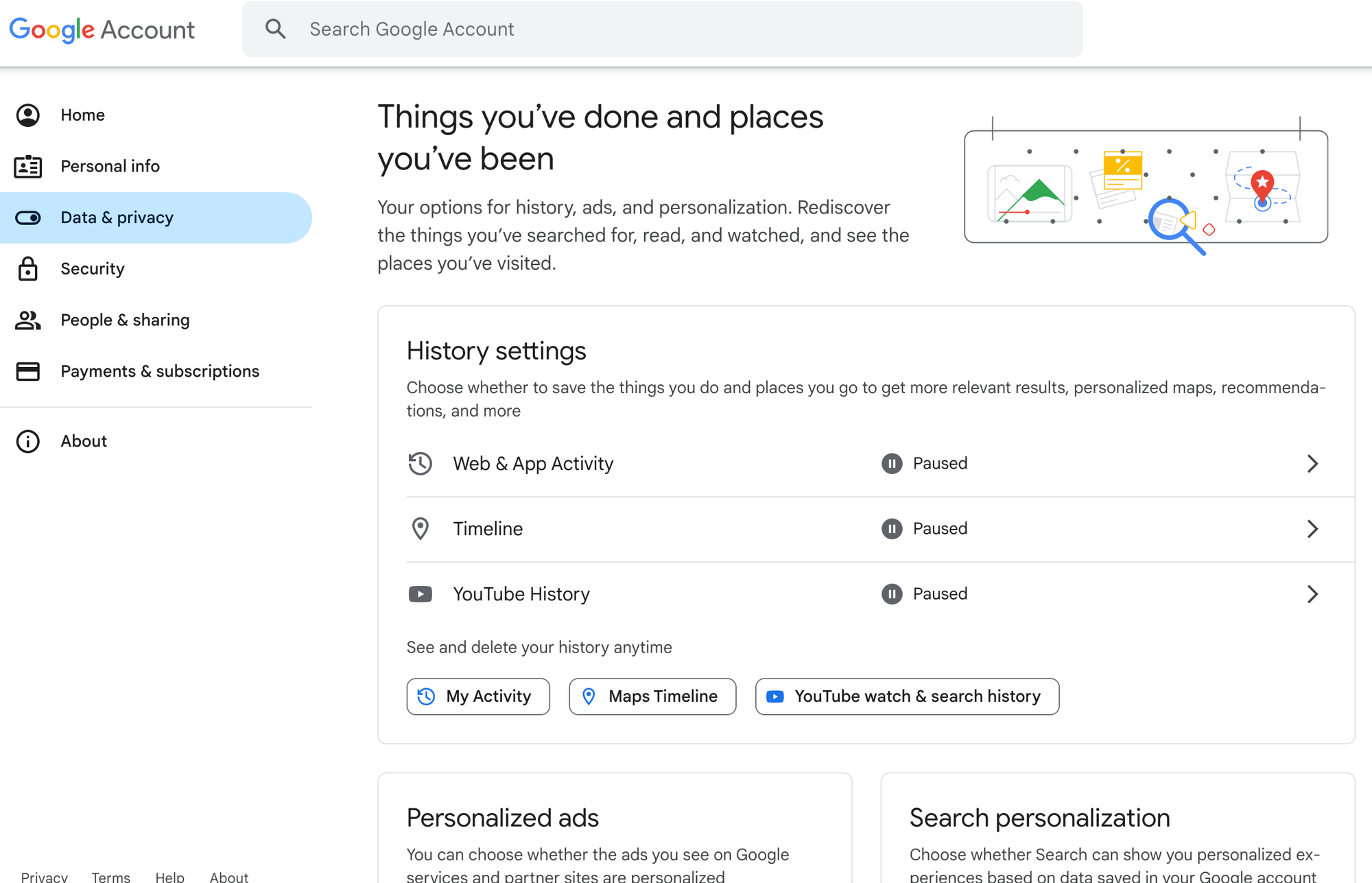This screenshot has width=1372, height=883.
Task: Open Payments & subscriptions menu item
Action: tap(160, 371)
